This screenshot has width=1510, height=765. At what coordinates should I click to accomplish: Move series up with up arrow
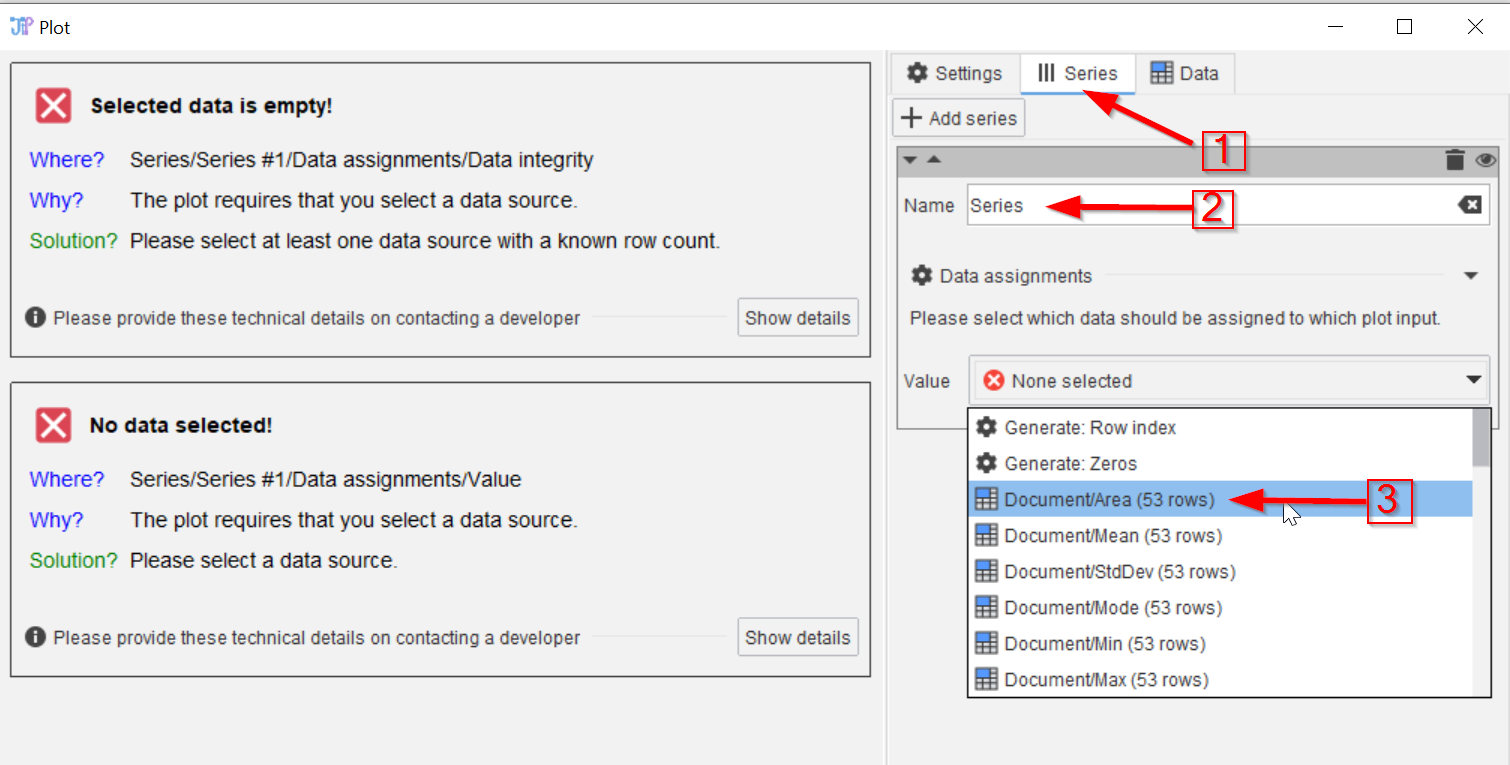[x=933, y=160]
